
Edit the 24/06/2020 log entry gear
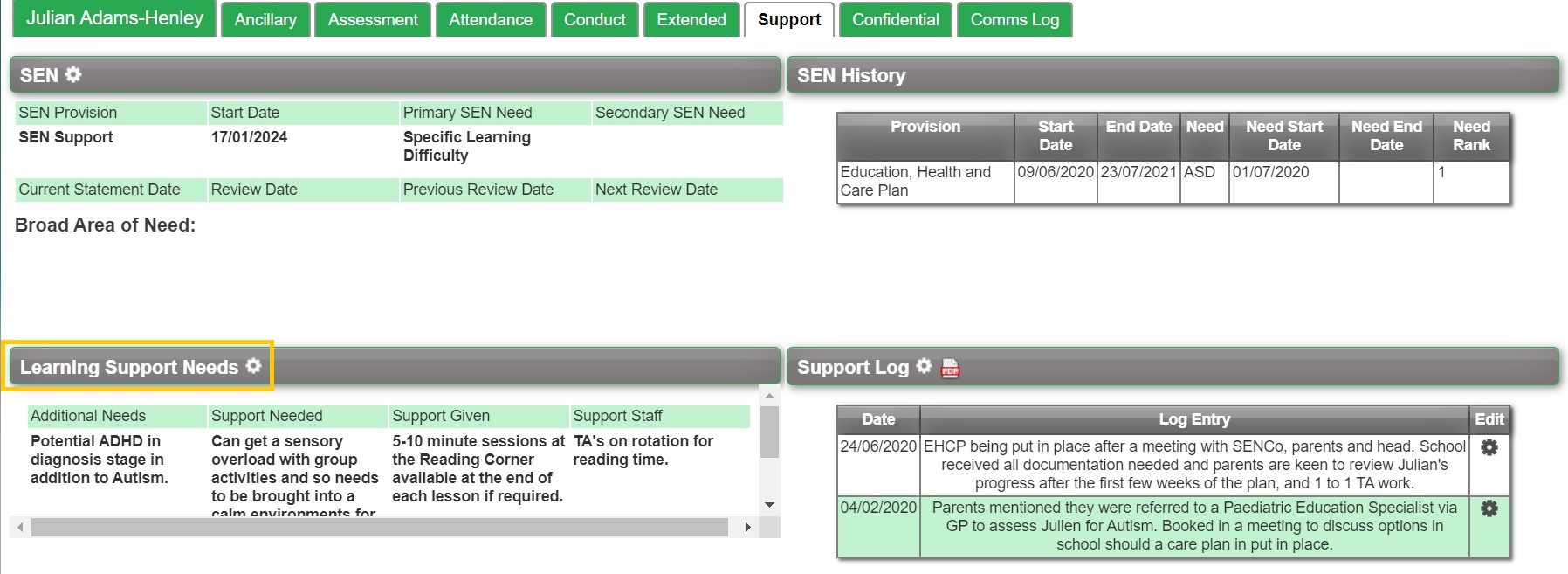point(1489,447)
